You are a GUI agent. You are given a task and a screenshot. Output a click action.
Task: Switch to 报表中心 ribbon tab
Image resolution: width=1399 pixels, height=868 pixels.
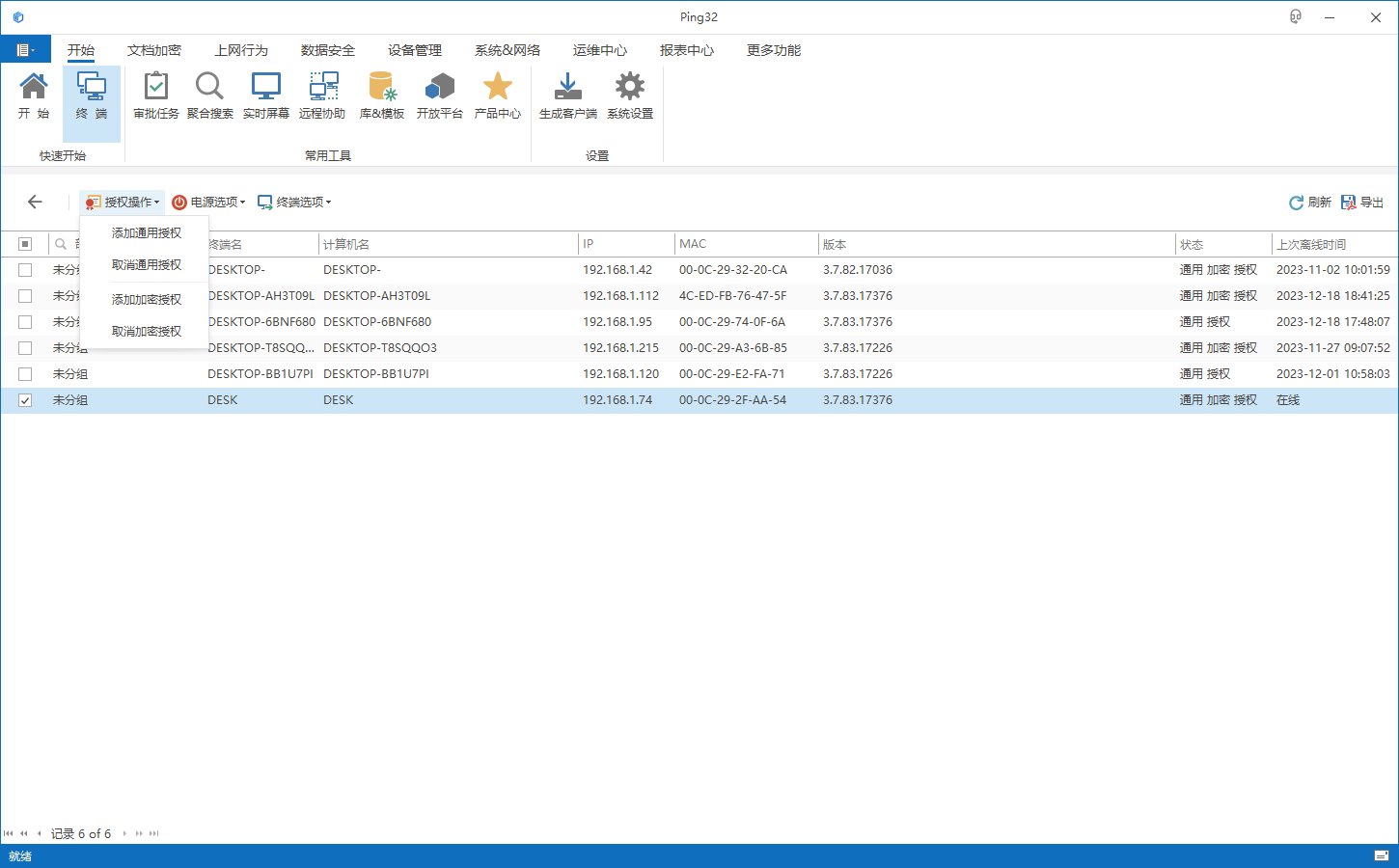[687, 50]
